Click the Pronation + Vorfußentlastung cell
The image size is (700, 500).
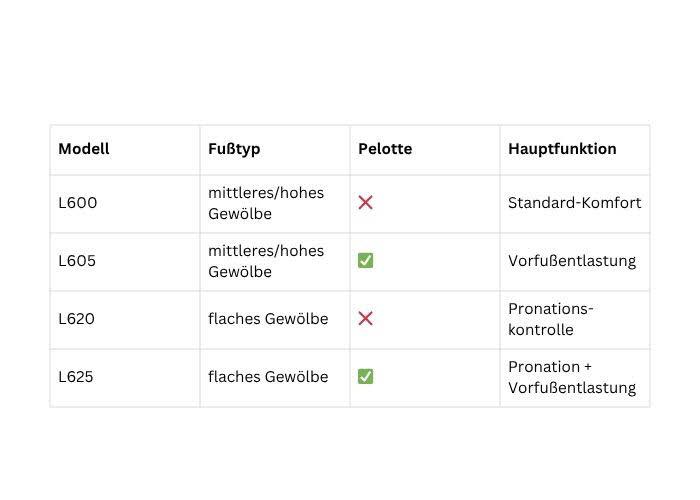coord(571,377)
